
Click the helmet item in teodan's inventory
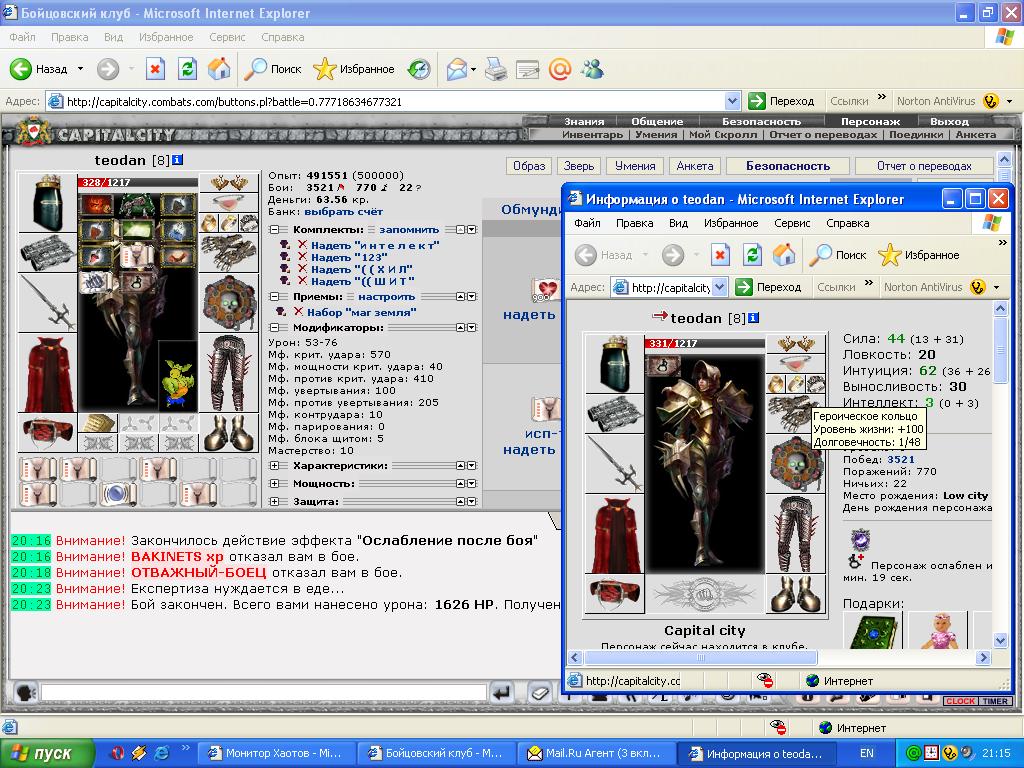[x=47, y=202]
